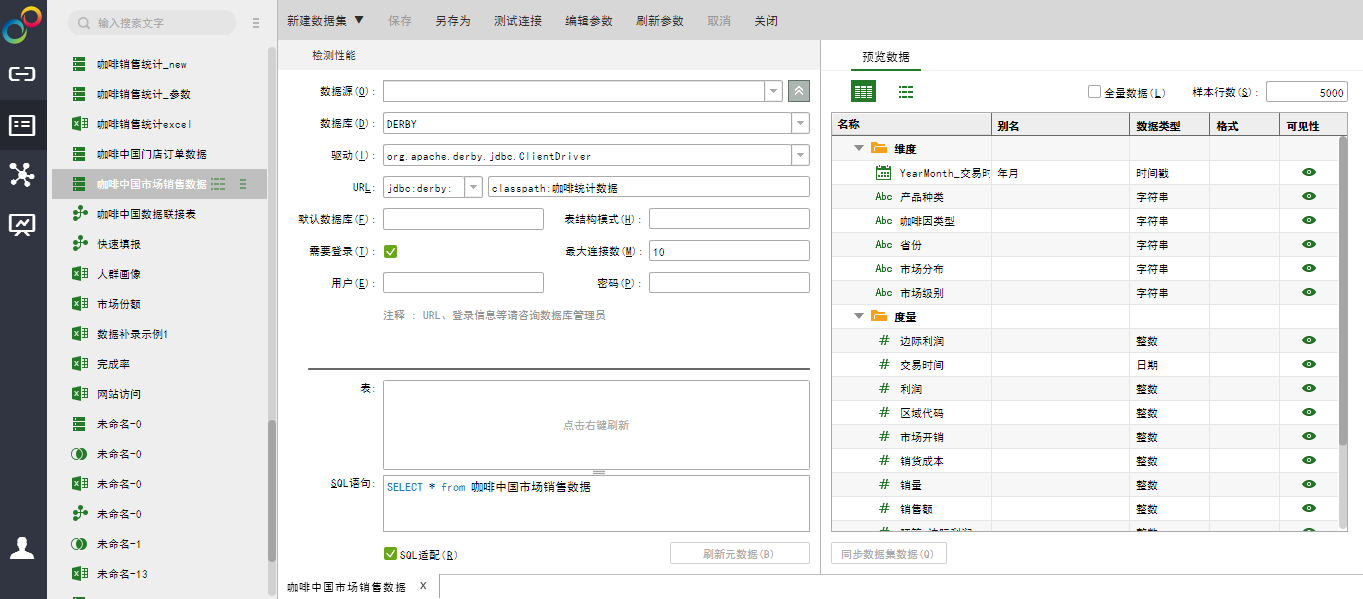Hide the 产品种类 field via eye icon
Screen dimensions: 1363x599
coord(1309,197)
